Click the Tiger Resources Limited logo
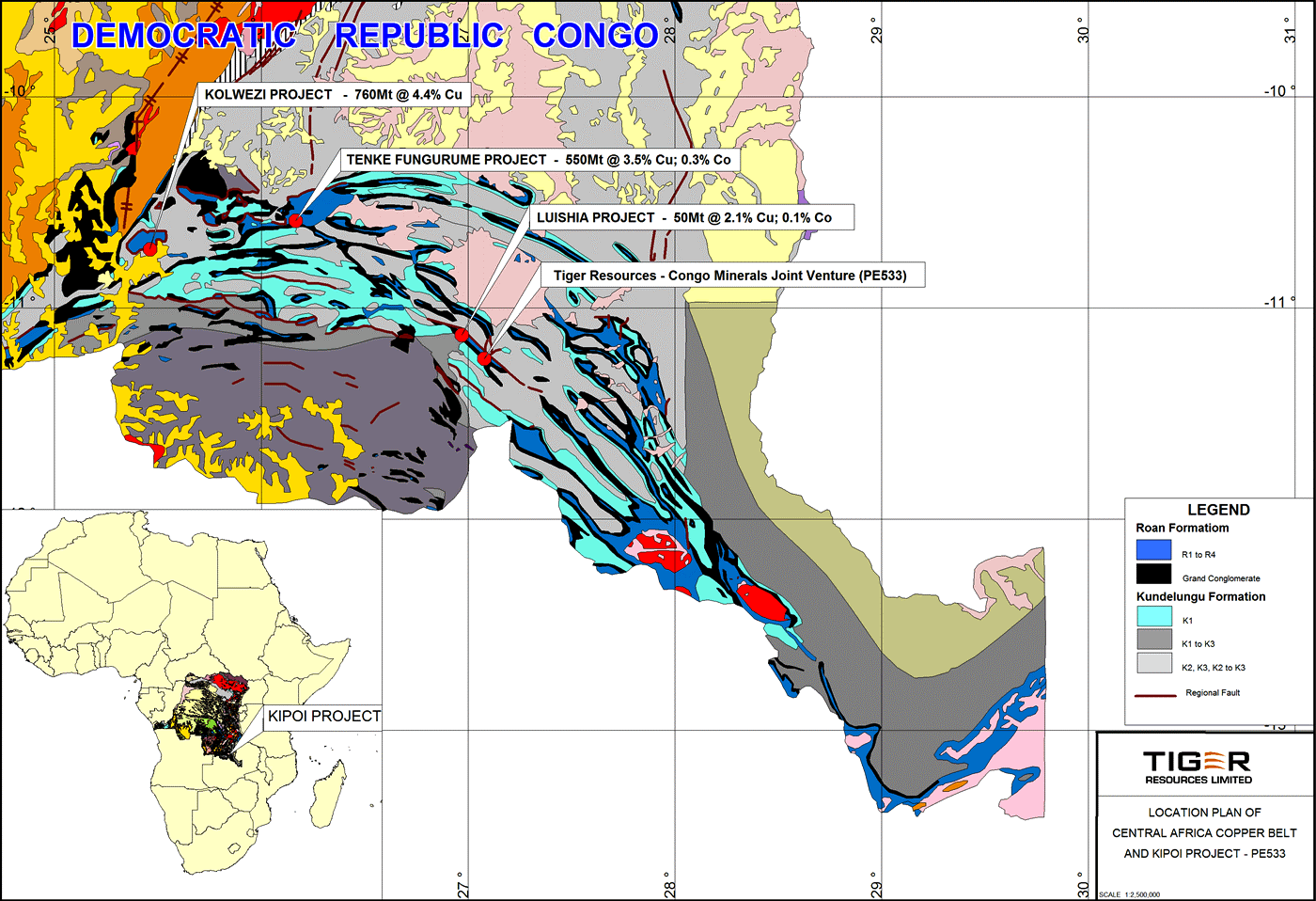1316x901 pixels. pos(1198,767)
